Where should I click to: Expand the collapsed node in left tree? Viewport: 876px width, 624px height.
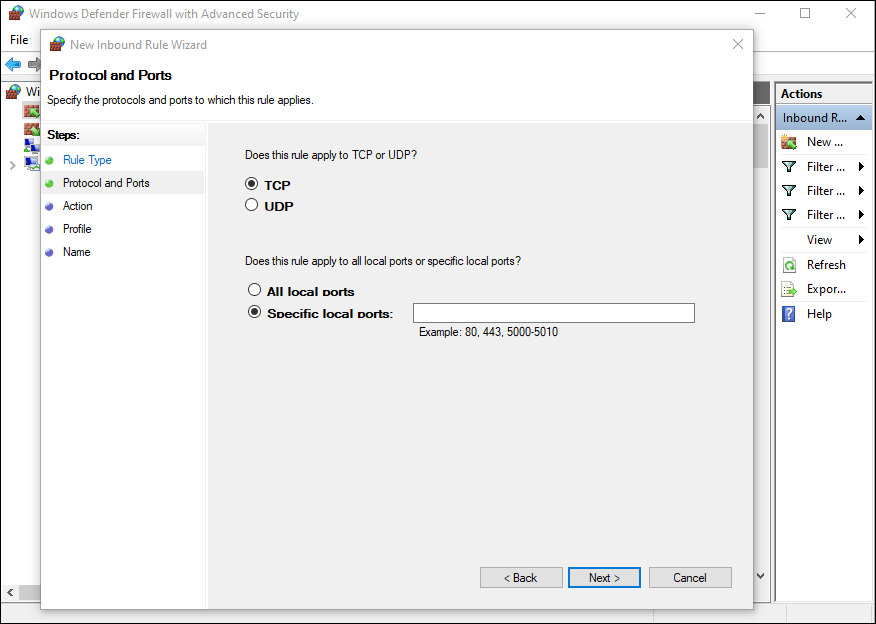click(x=12, y=165)
